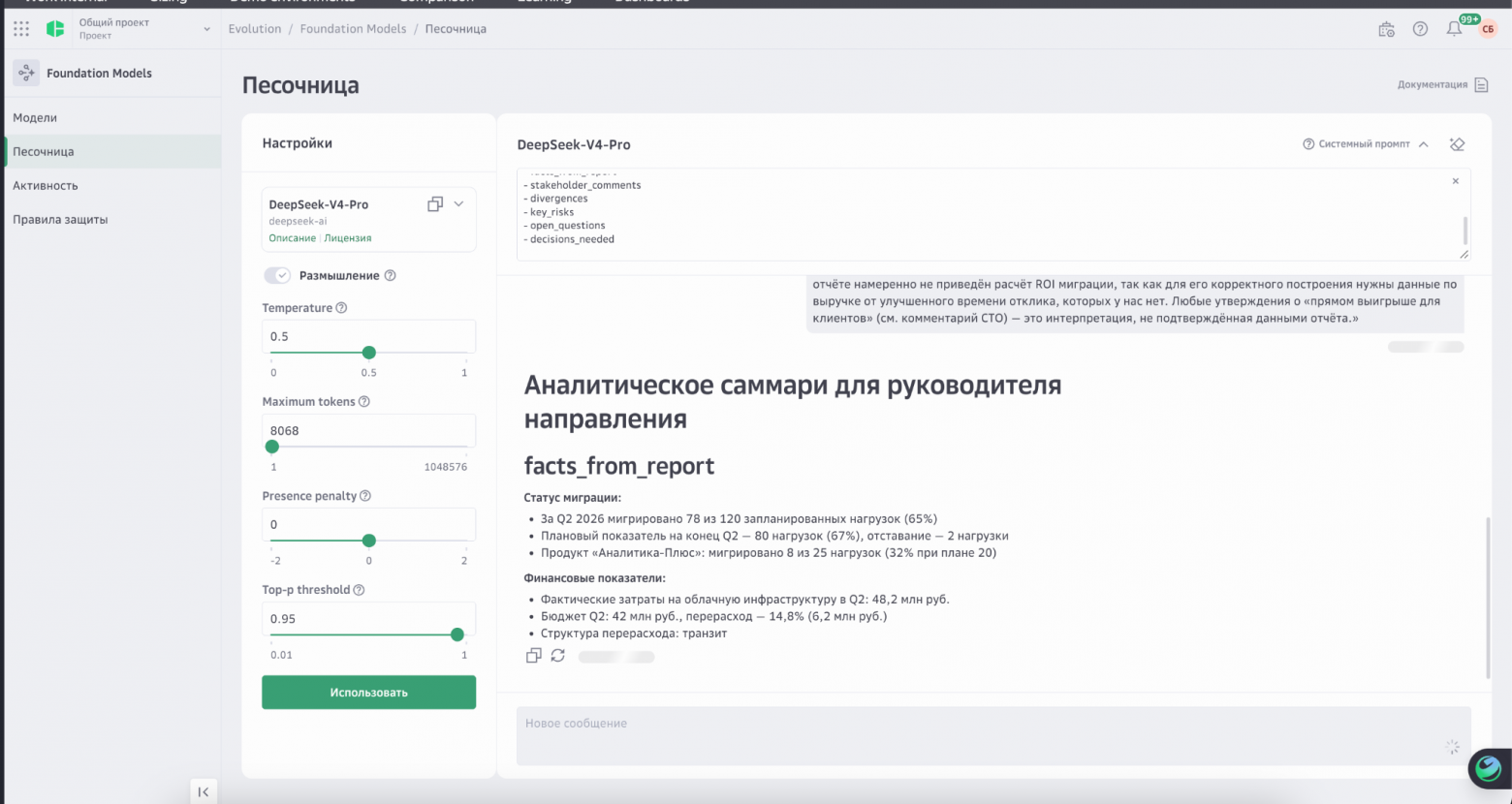Go to Foundation Models breadcrumb
The image size is (1512, 804).
(353, 29)
